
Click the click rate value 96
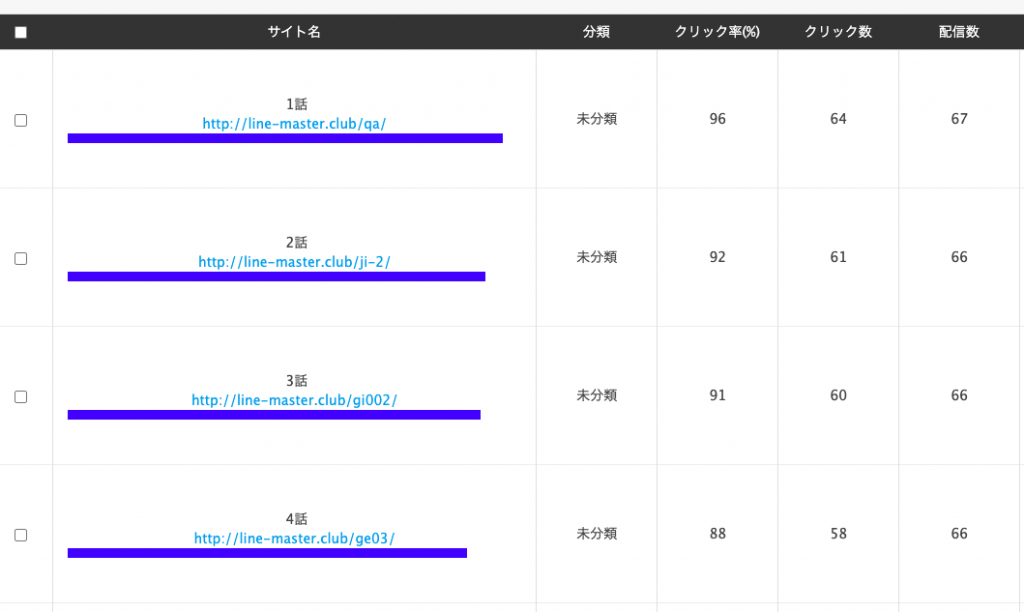[x=717, y=119]
